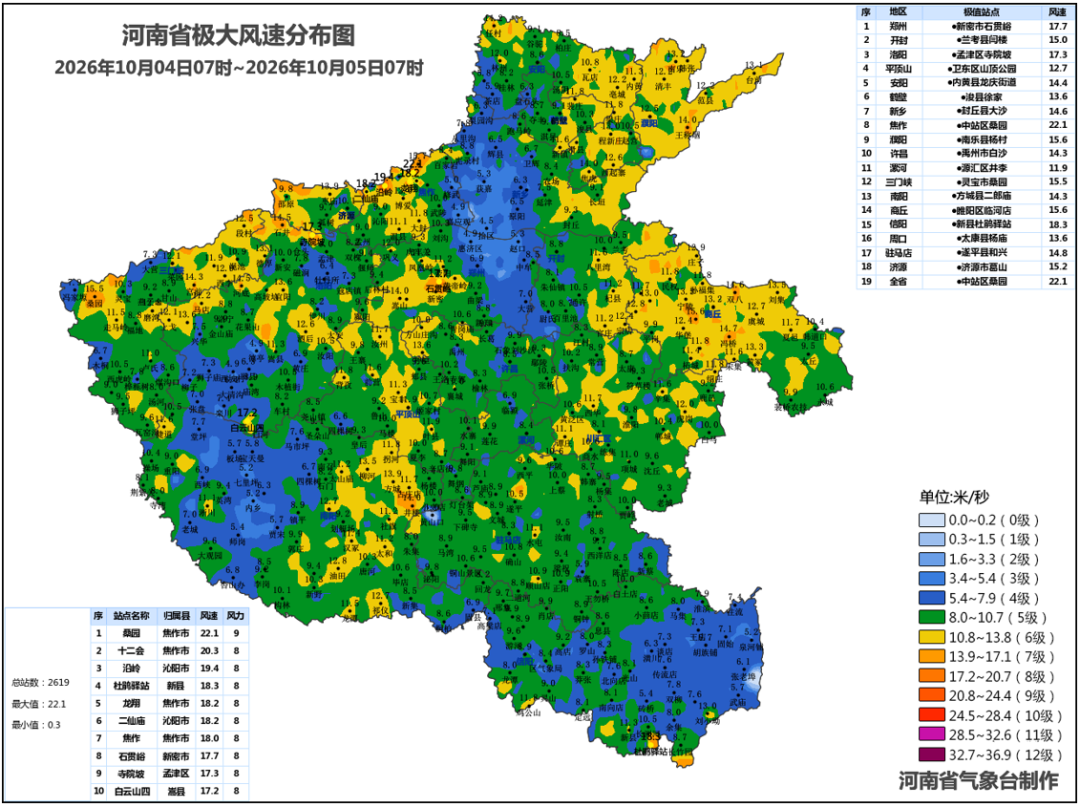Click 南乐县杨村 station cell
Screen dimensions: 1080x807
tap(981, 139)
